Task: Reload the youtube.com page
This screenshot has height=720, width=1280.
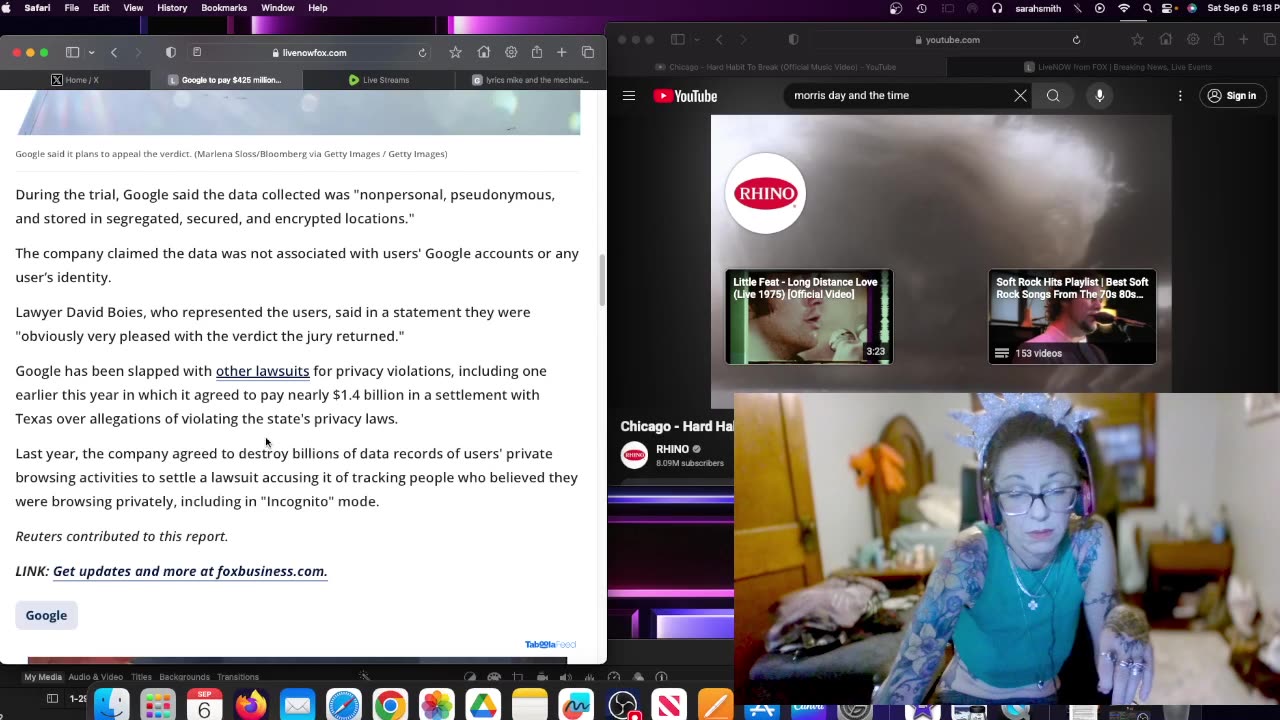Action: 1076,40
